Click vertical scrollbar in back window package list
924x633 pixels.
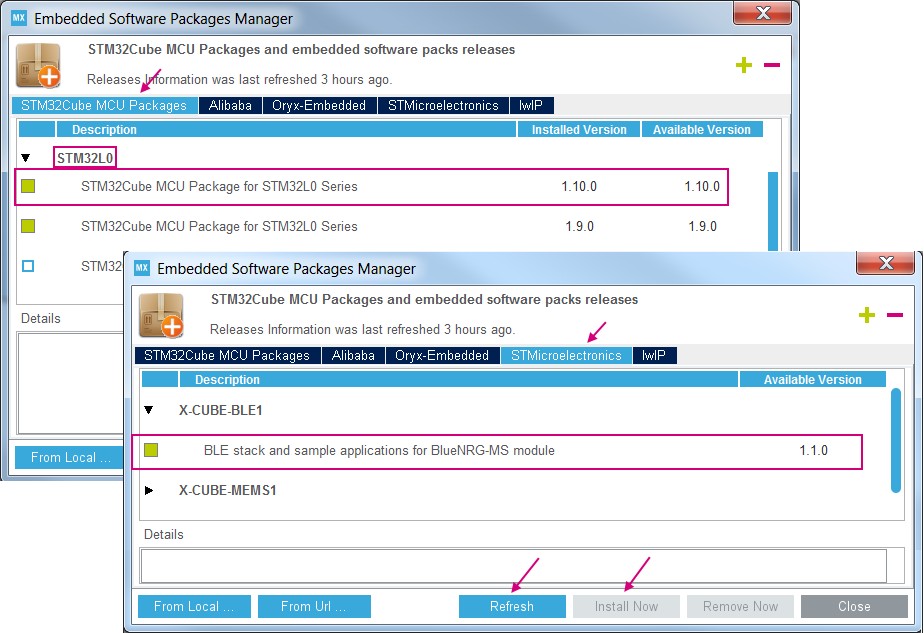tap(773, 211)
